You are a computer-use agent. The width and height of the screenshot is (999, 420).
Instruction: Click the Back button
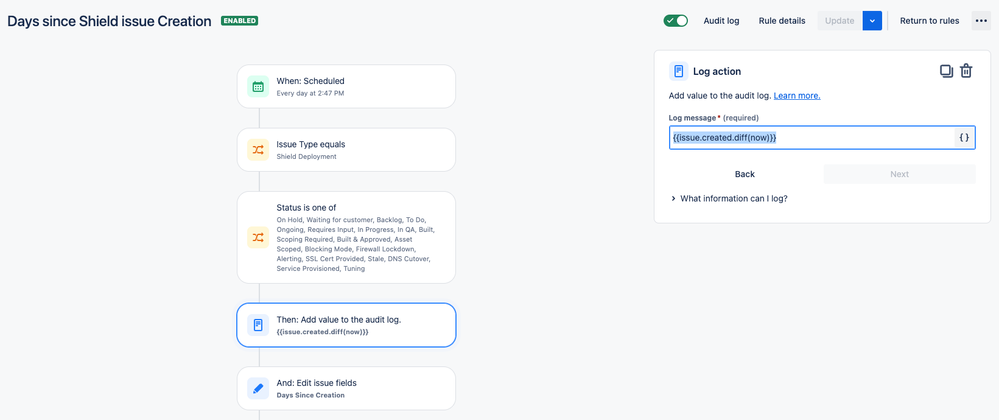pyautogui.click(x=745, y=174)
